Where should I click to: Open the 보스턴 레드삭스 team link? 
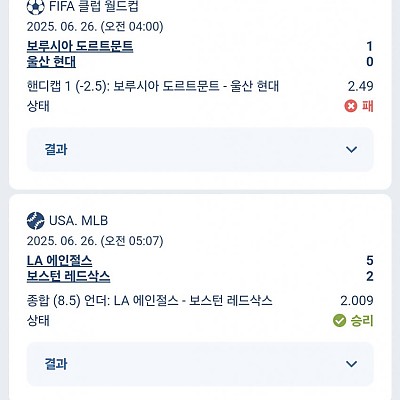(68, 276)
